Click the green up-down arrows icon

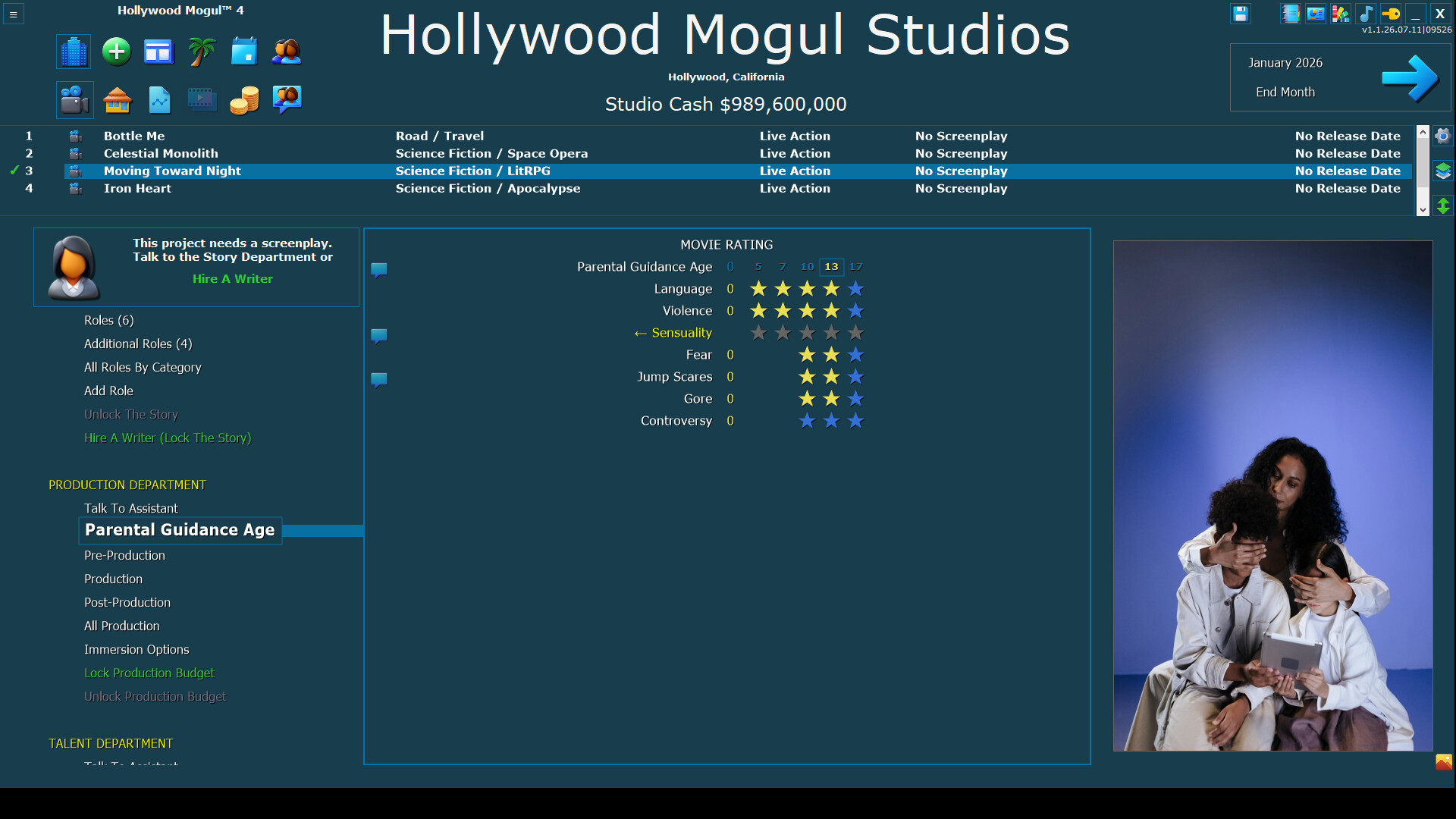(x=1442, y=206)
